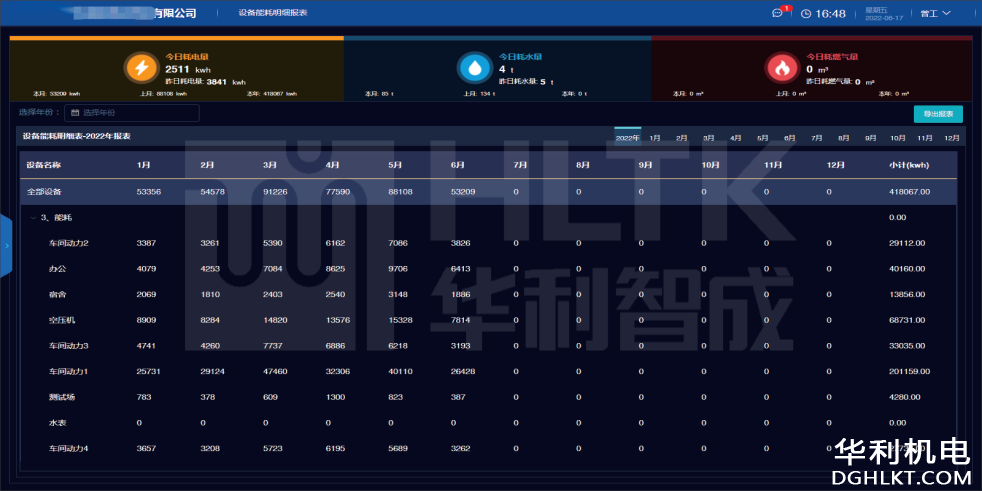The height and width of the screenshot is (491, 982).
Task: Open the 设备能耗明细报表 page title
Action: [x=273, y=14]
